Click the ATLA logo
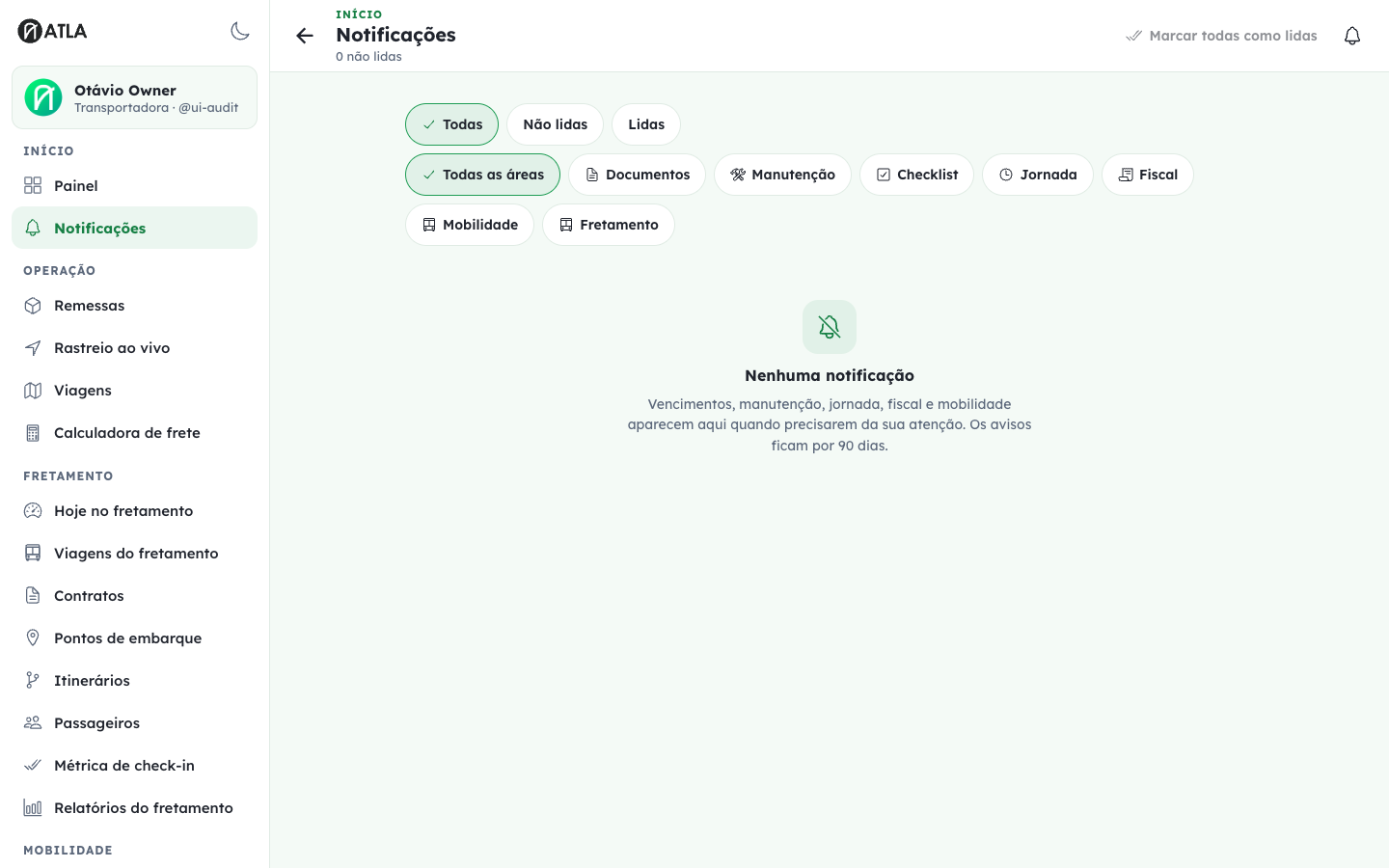 click(x=53, y=31)
